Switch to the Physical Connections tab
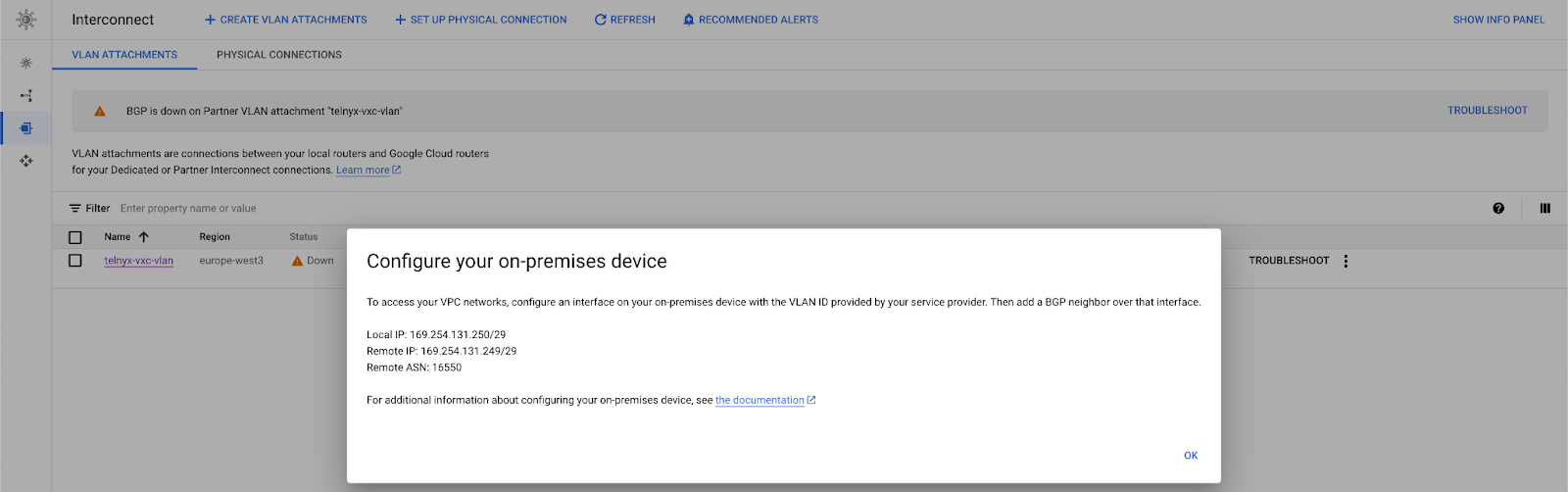The width and height of the screenshot is (1568, 492). coord(279,55)
